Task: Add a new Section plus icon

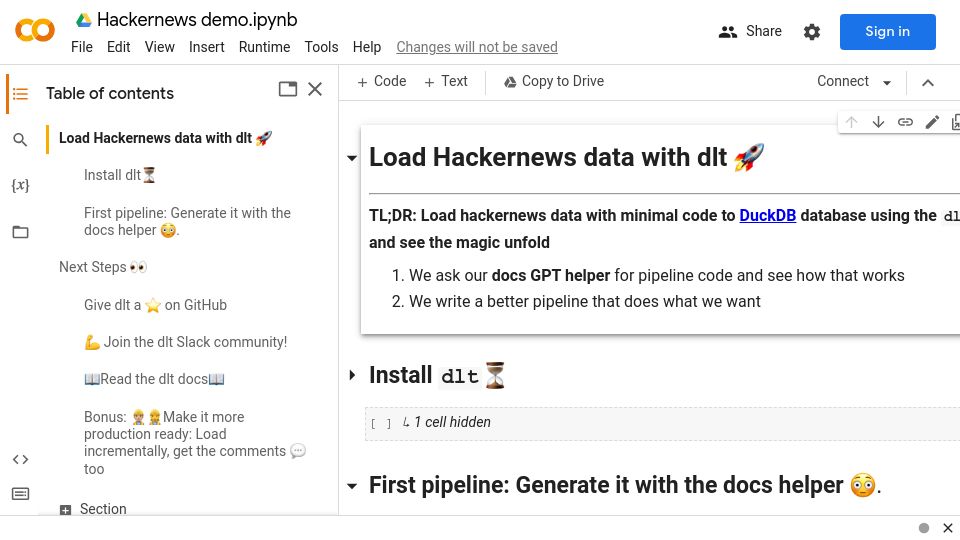Action: pyautogui.click(x=66, y=509)
